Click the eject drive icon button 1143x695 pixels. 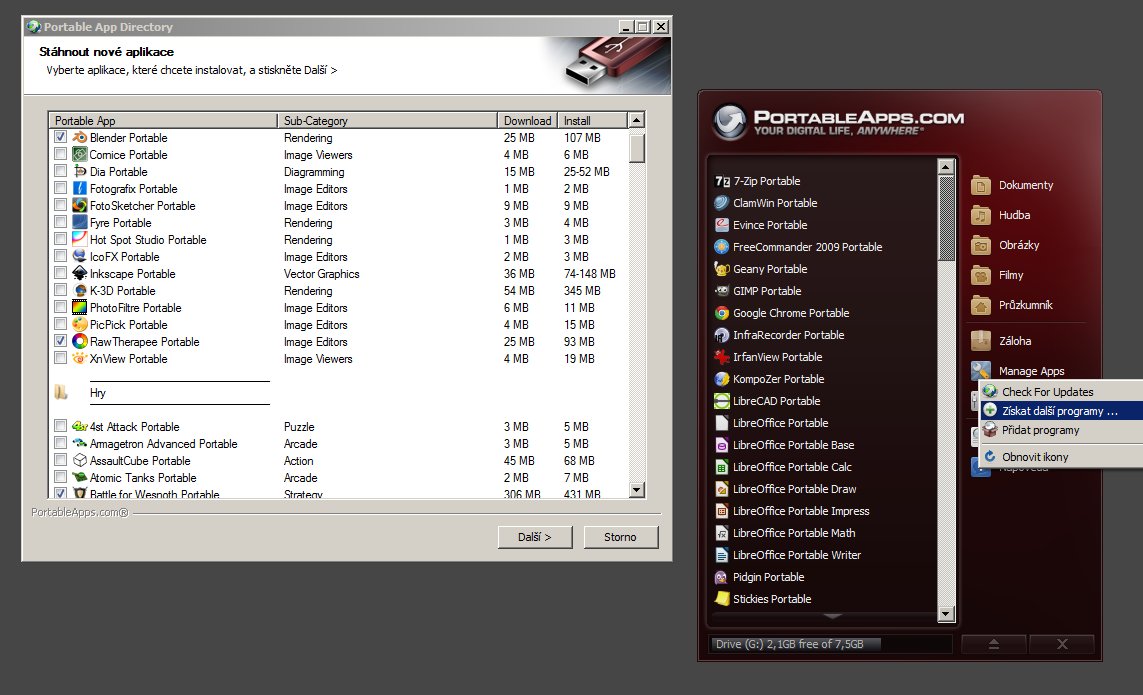(994, 644)
